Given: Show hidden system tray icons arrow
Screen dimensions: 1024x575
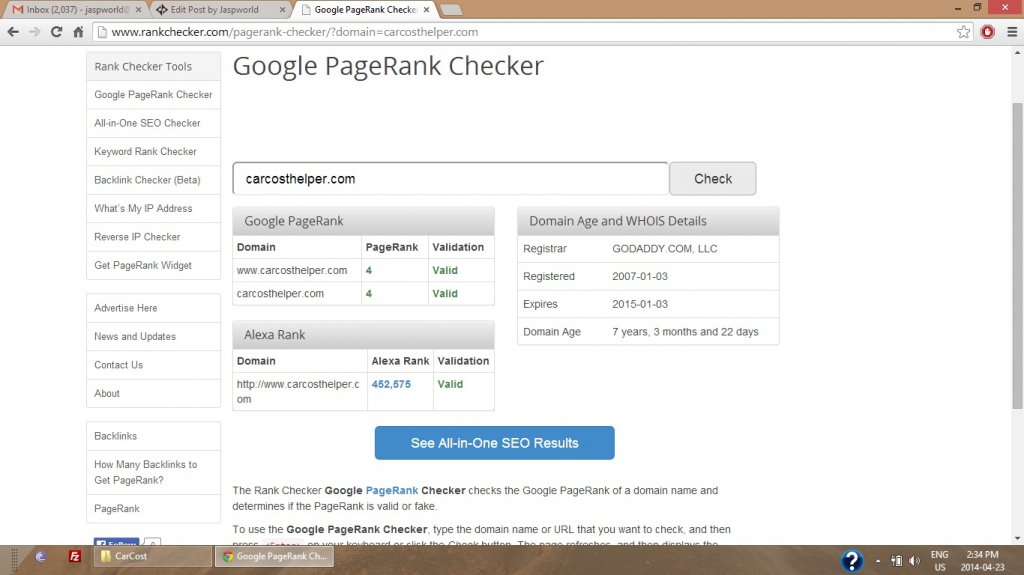Looking at the screenshot, I should coord(878,561).
